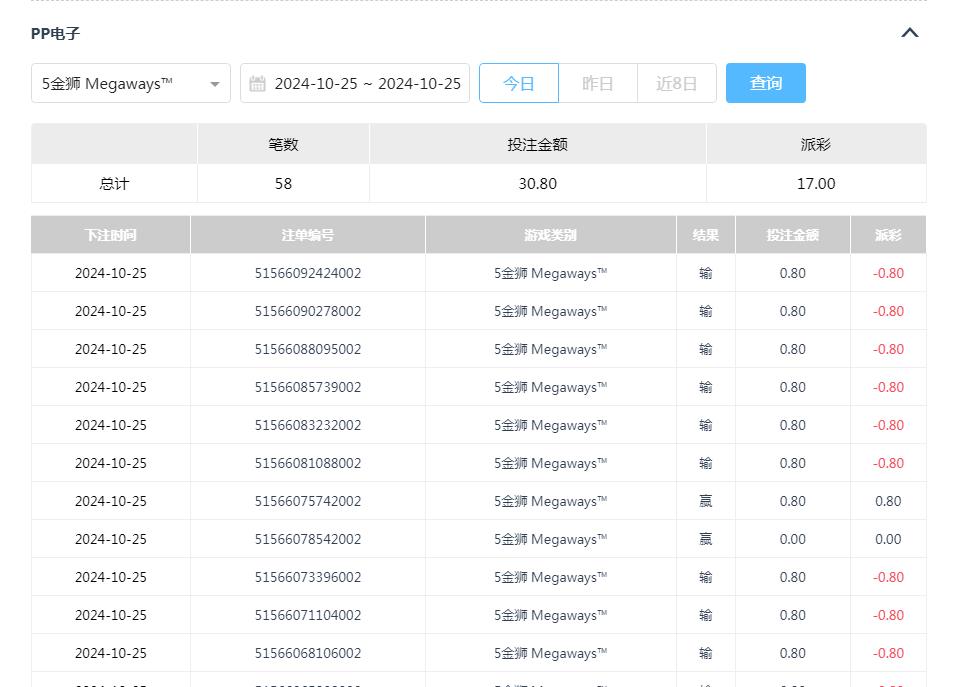962x687 pixels.
Task: Select the 今日 quick filter
Action: tap(519, 83)
